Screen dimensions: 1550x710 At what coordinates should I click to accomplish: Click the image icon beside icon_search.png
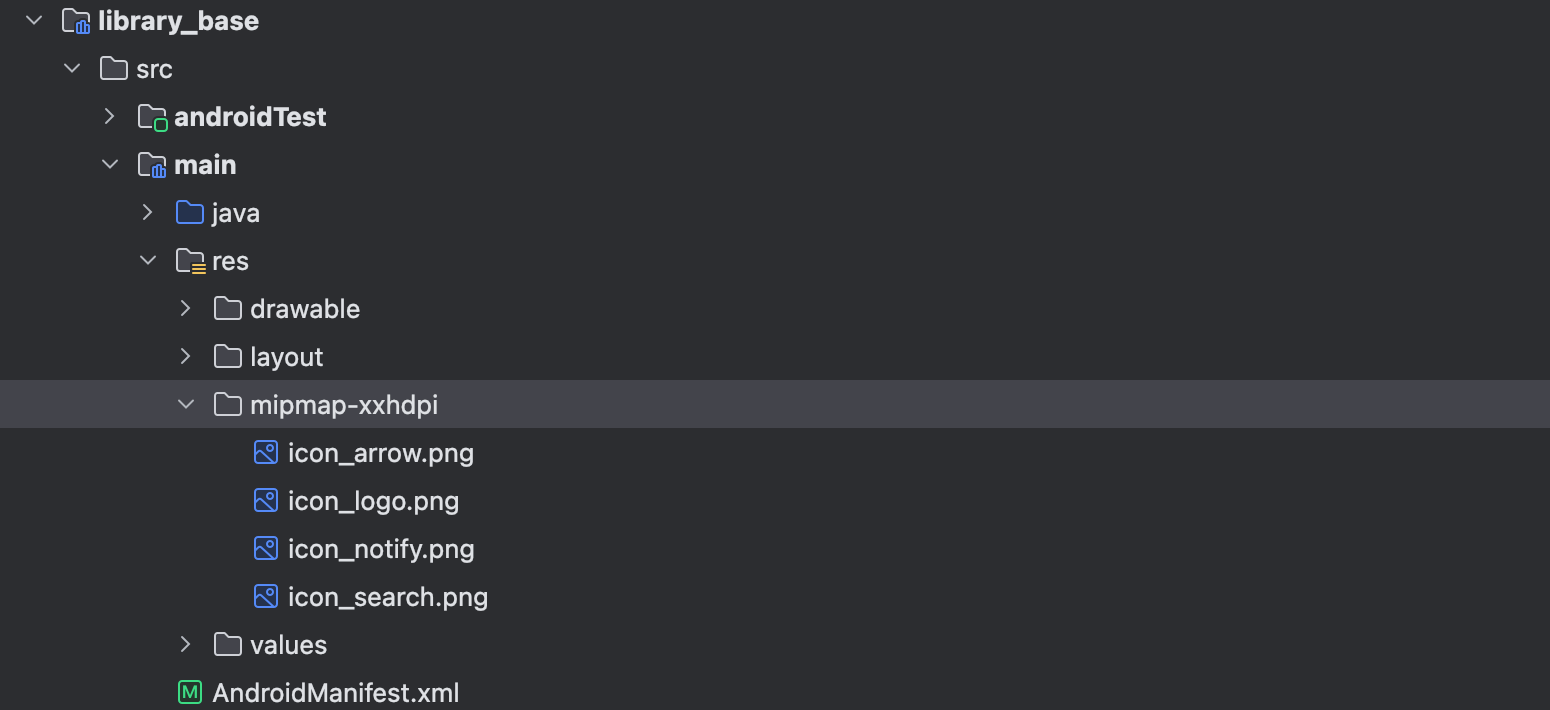266,596
